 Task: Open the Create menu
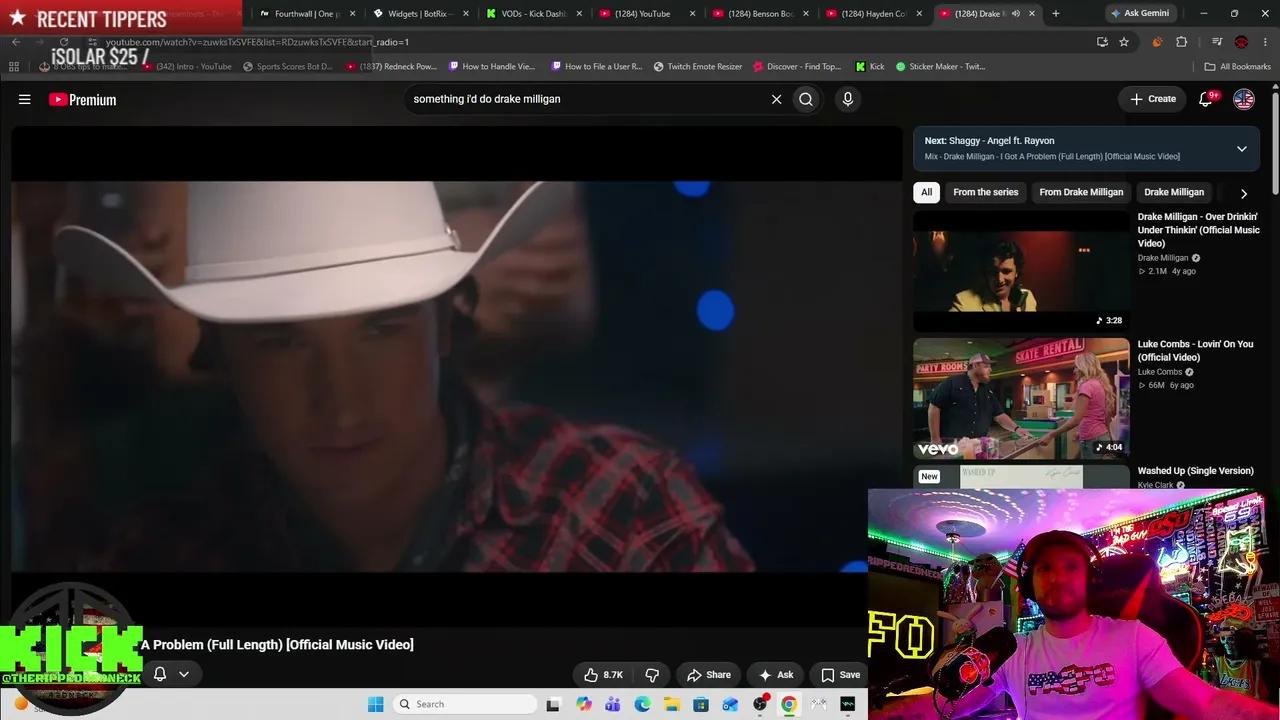coord(1153,99)
